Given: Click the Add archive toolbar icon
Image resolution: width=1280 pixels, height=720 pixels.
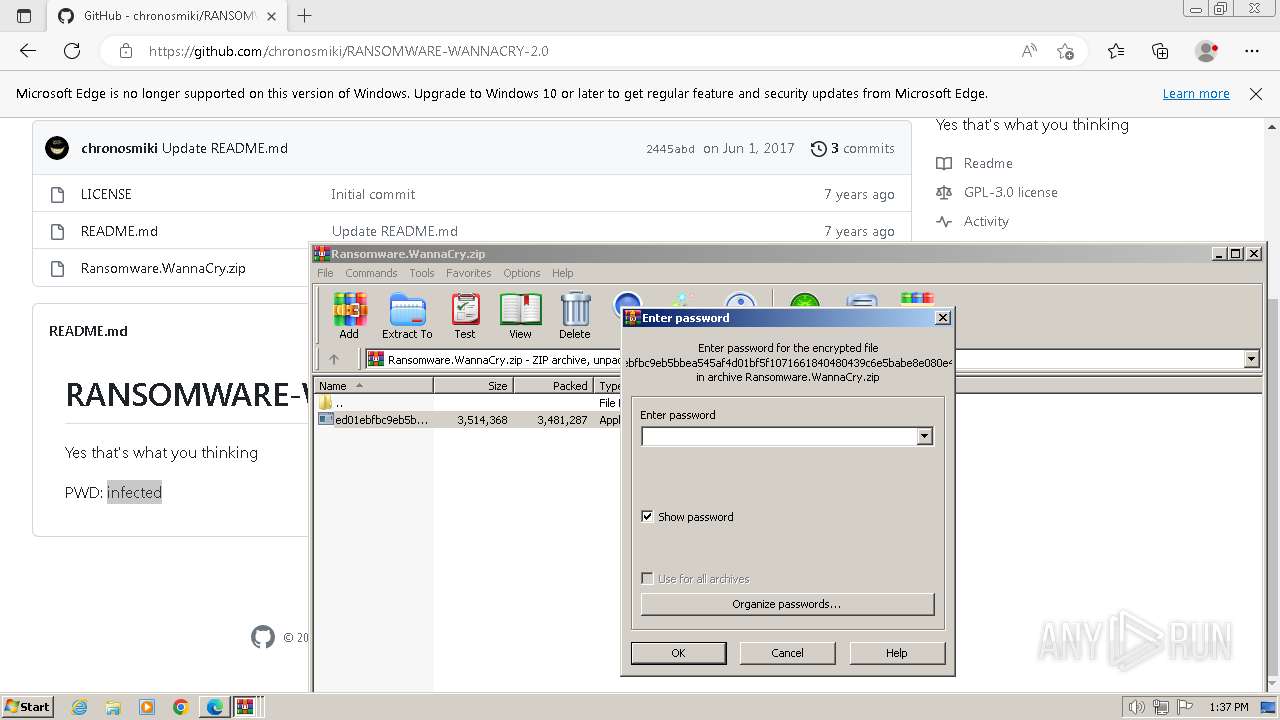Looking at the screenshot, I should (349, 316).
